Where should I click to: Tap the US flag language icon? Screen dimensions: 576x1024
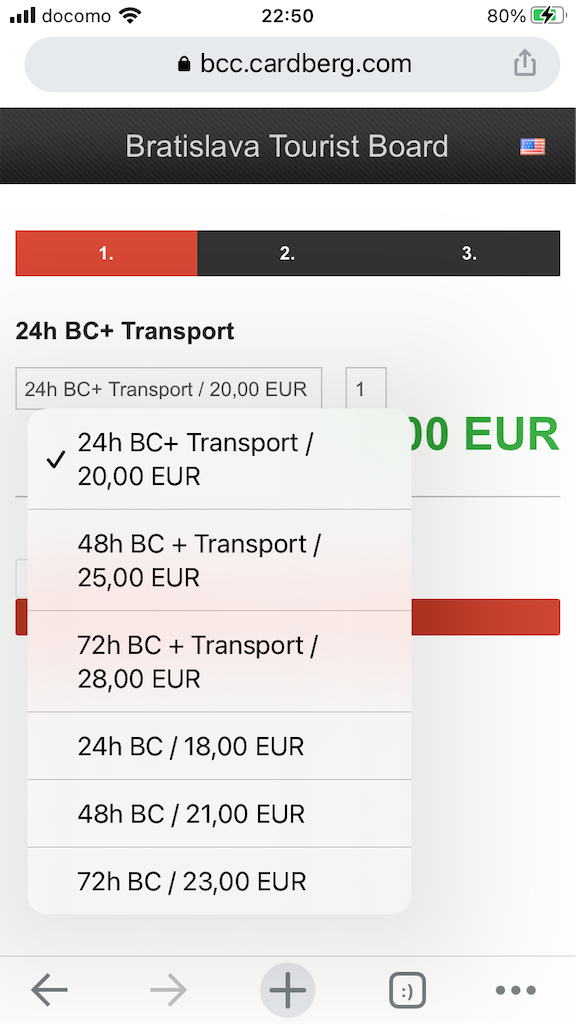(532, 146)
